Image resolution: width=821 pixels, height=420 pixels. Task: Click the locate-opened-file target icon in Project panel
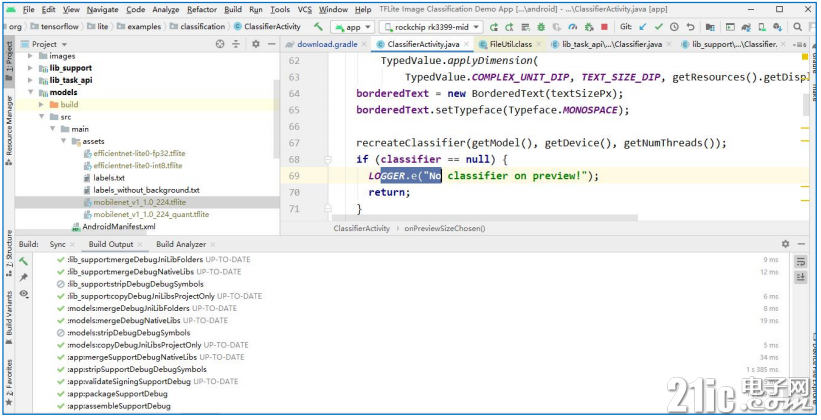tap(220, 44)
